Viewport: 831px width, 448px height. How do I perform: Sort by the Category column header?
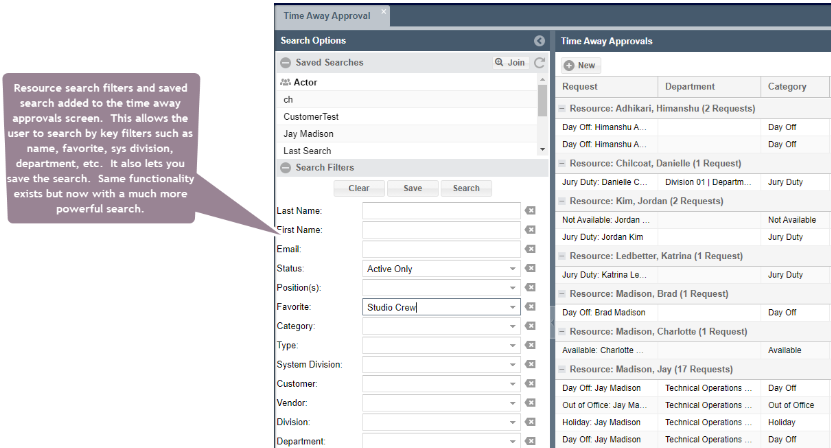pyautogui.click(x=794, y=86)
